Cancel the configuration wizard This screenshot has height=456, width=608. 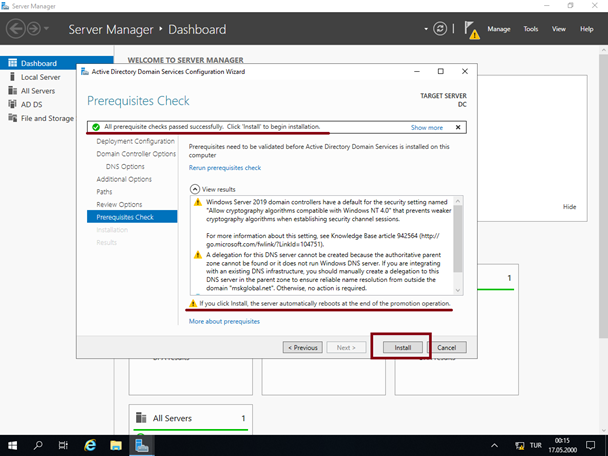tap(447, 347)
